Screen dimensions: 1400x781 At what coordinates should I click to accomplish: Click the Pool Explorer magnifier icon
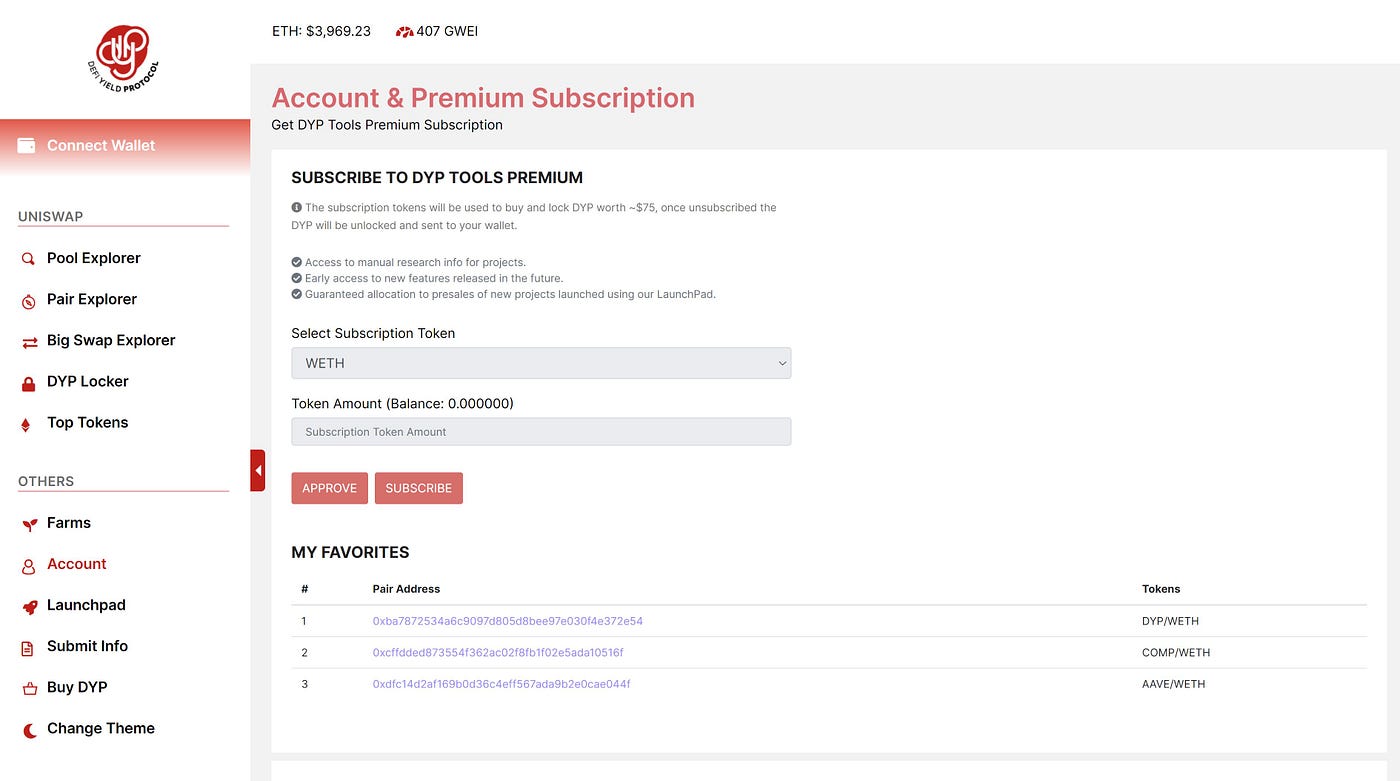click(28, 259)
